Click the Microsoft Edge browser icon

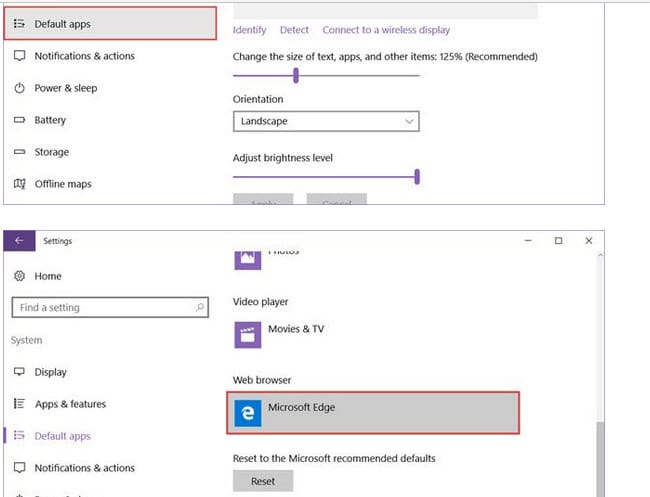click(246, 413)
